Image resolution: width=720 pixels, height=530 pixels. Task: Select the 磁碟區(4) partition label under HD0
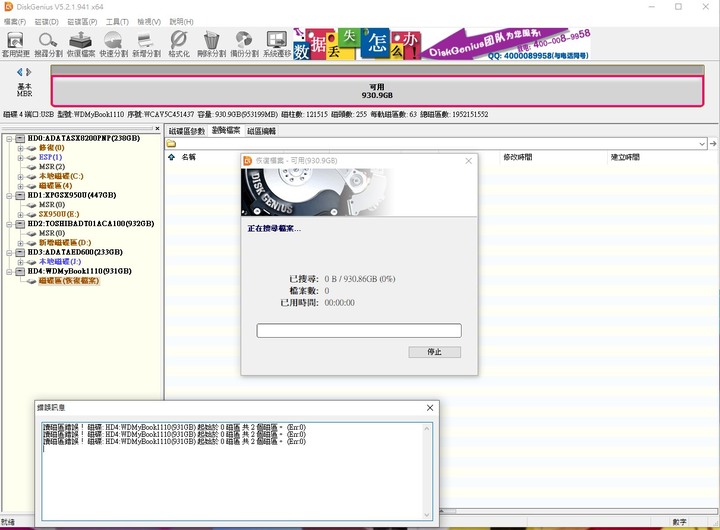(x=56, y=186)
